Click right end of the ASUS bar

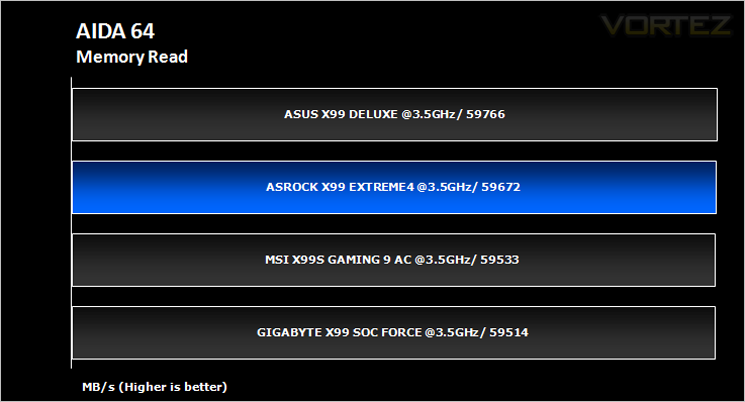[715, 115]
